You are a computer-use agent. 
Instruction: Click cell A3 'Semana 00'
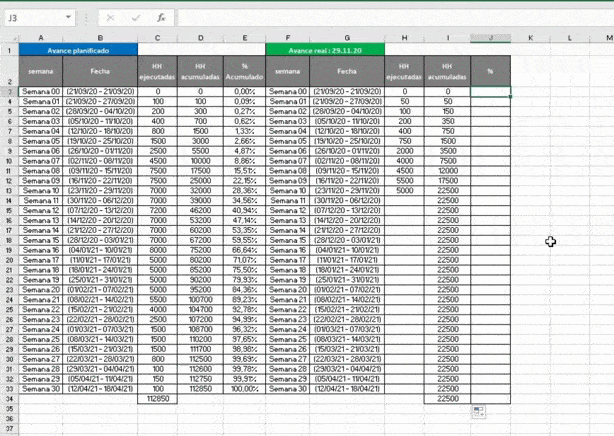[41, 92]
